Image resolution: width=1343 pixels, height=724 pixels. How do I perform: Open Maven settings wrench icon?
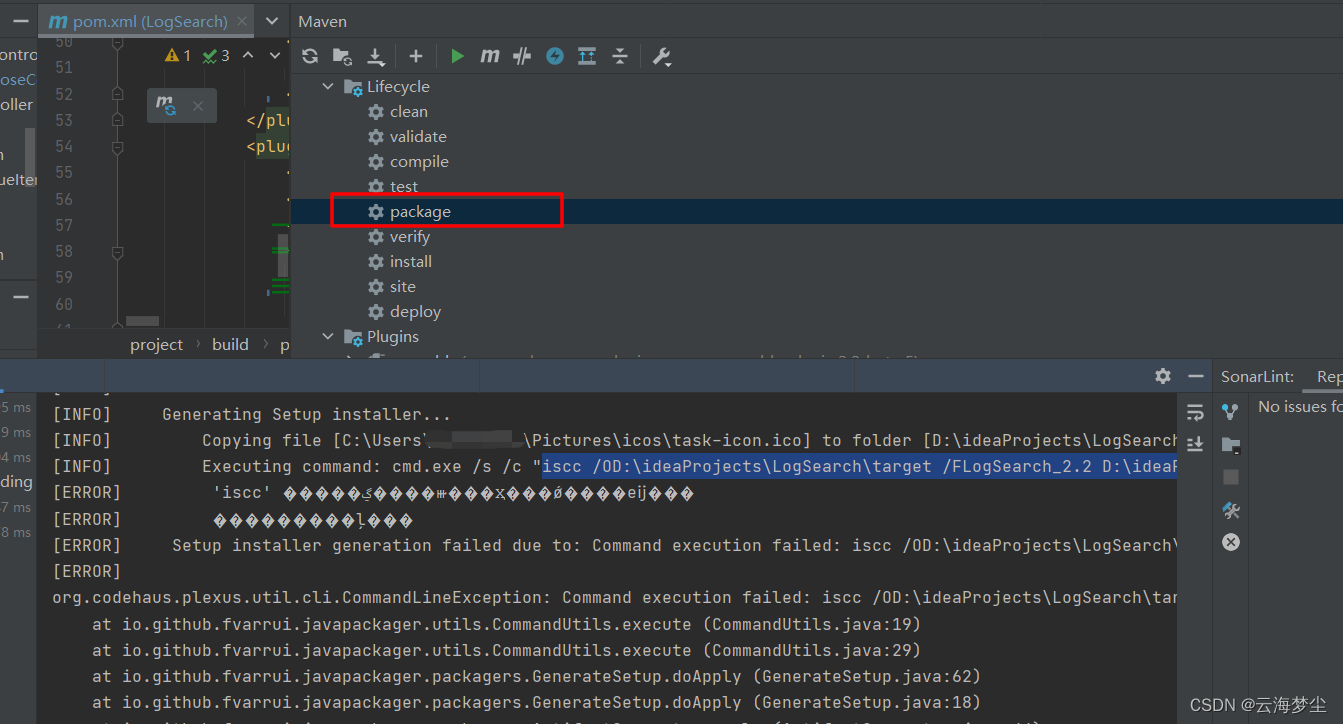point(661,56)
